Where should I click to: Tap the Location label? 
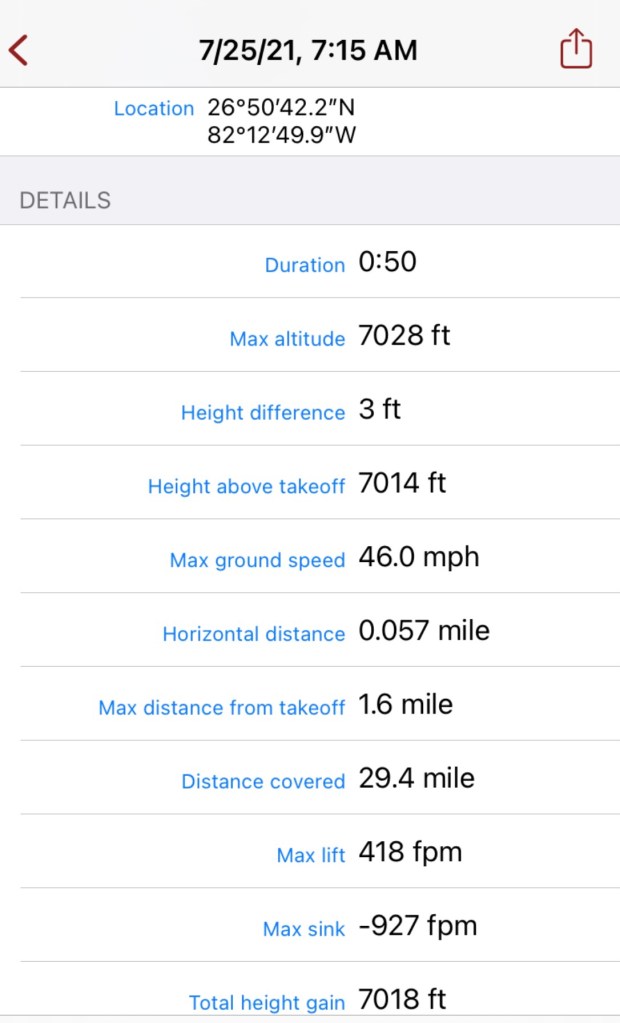[x=154, y=108]
